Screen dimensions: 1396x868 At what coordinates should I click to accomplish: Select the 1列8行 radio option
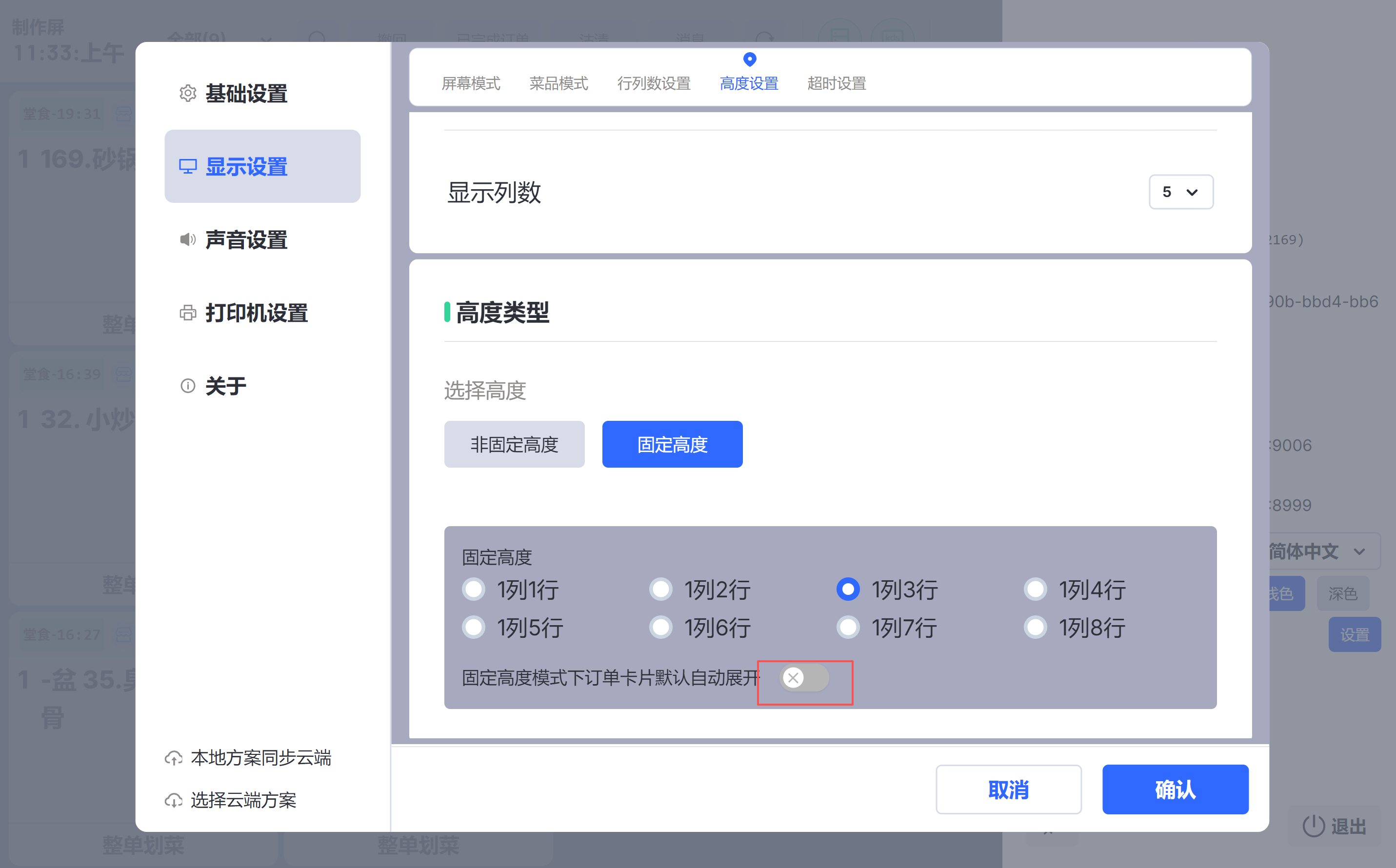(x=1036, y=628)
